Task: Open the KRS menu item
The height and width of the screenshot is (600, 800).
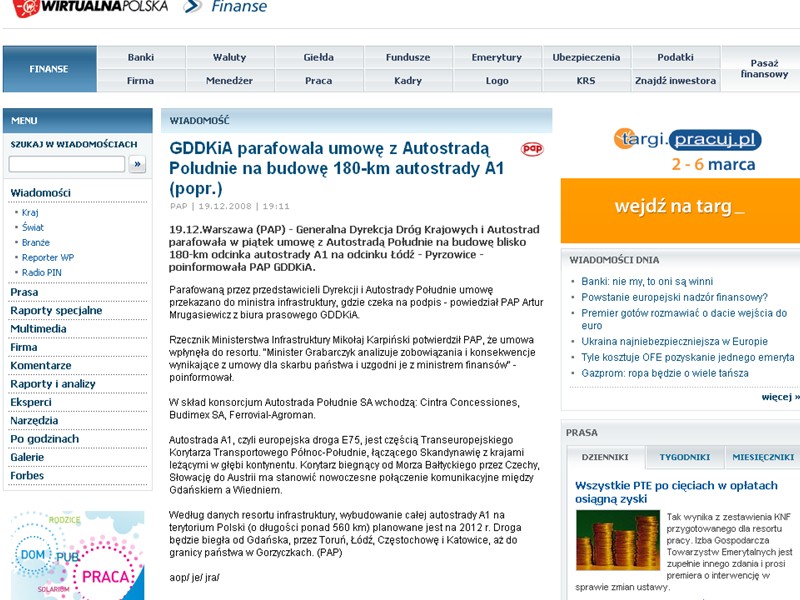Action: coord(586,81)
